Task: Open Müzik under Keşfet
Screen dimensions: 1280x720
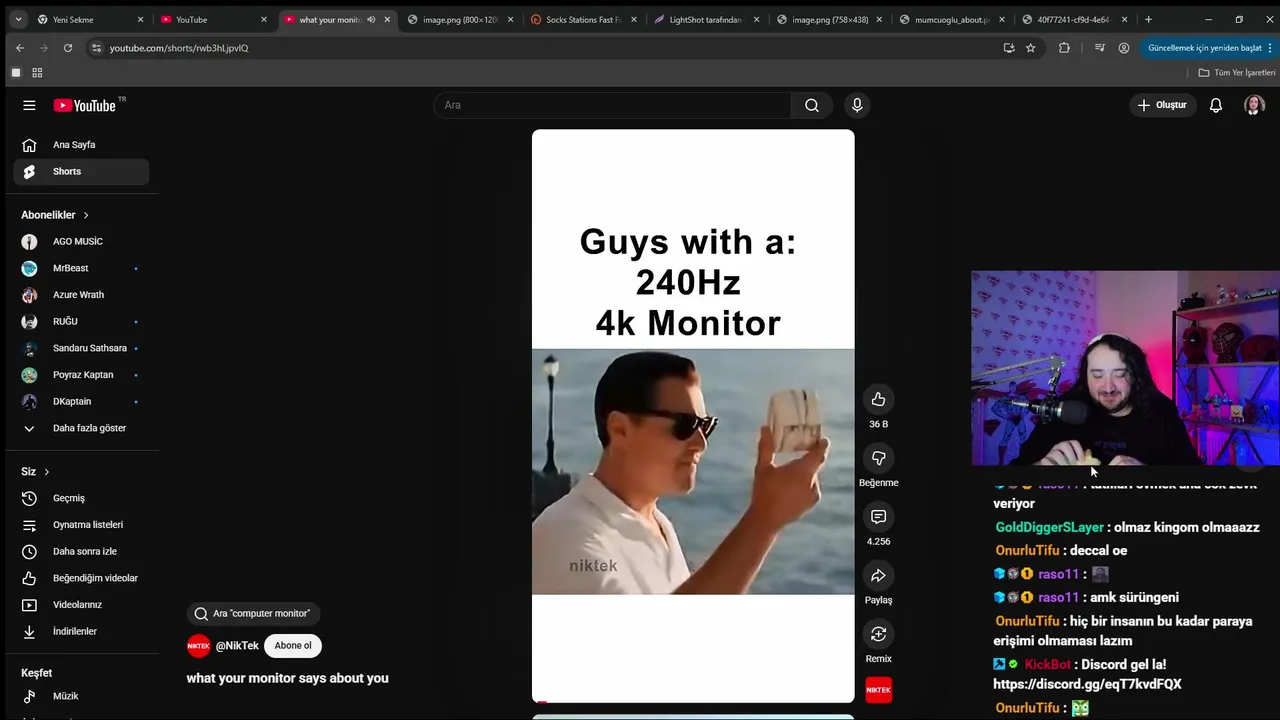Action: point(81,696)
